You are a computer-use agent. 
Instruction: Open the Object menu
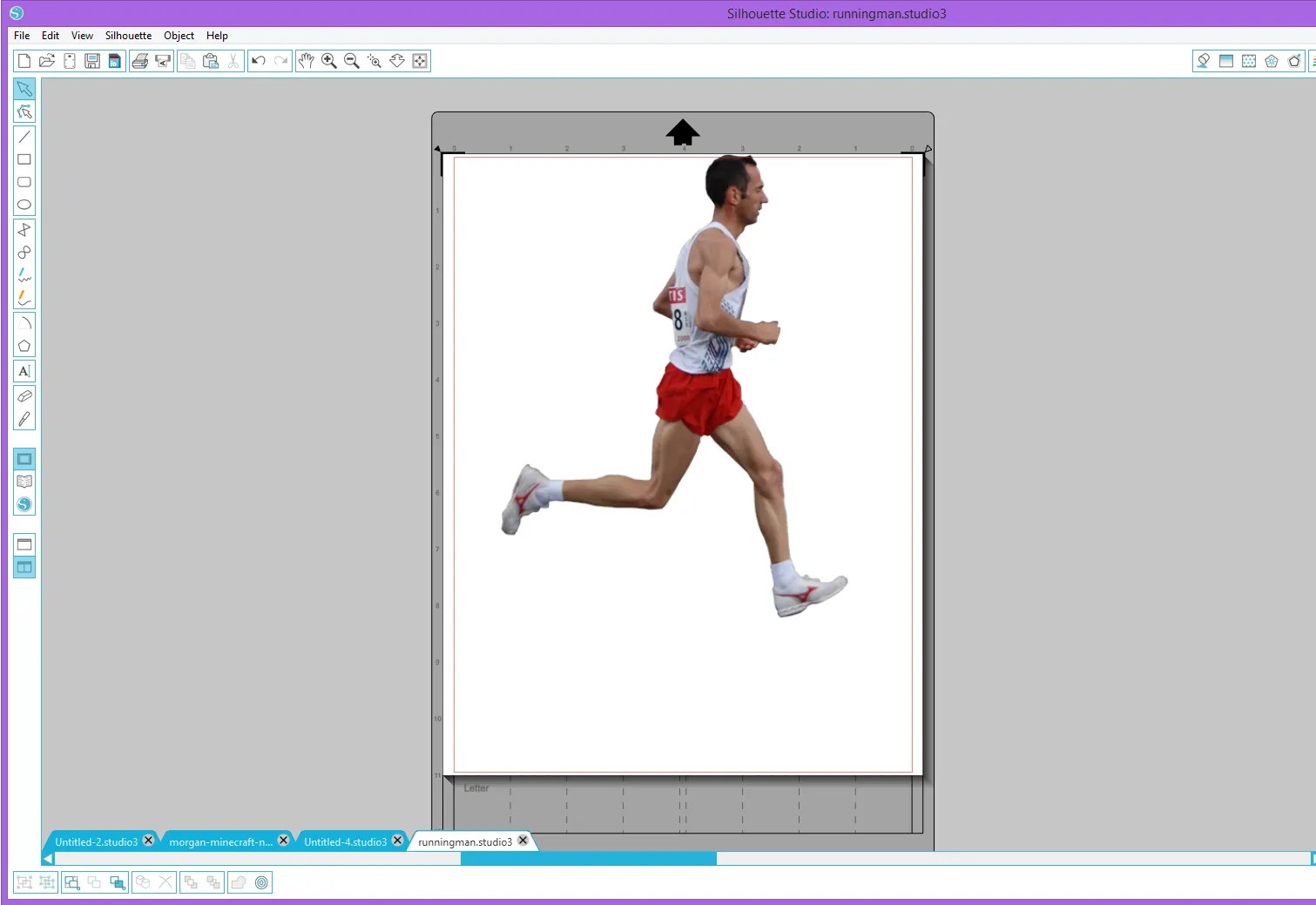[x=179, y=35]
